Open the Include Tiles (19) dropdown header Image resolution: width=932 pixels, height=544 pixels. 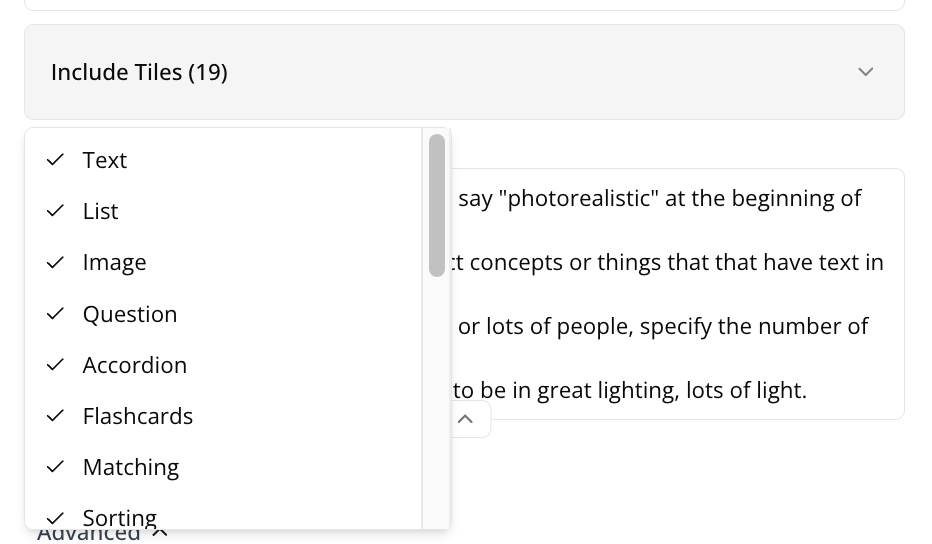pyautogui.click(x=464, y=72)
